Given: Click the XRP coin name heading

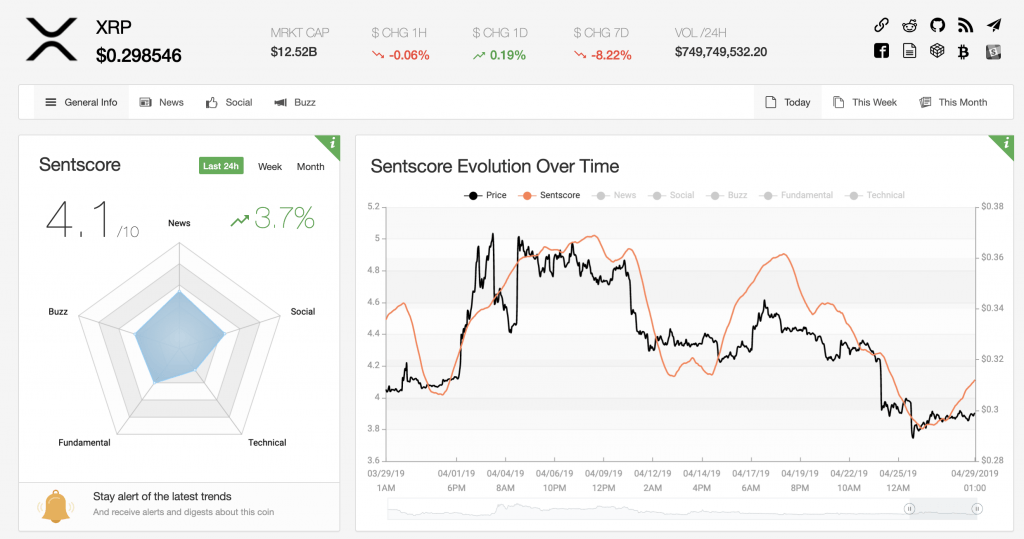Looking at the screenshot, I should tap(114, 27).
